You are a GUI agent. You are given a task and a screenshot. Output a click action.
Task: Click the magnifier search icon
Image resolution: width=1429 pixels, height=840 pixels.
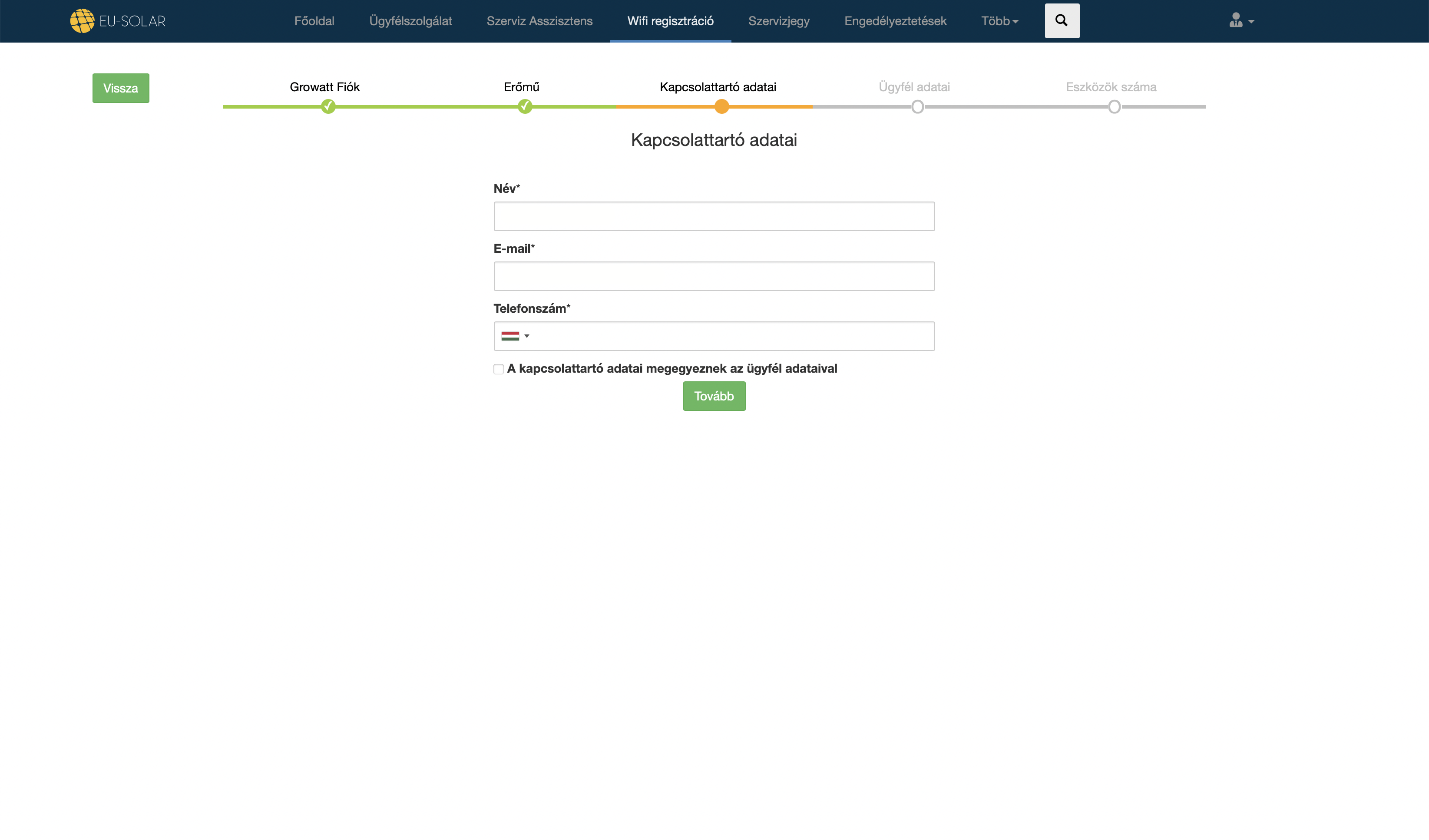(x=1062, y=21)
